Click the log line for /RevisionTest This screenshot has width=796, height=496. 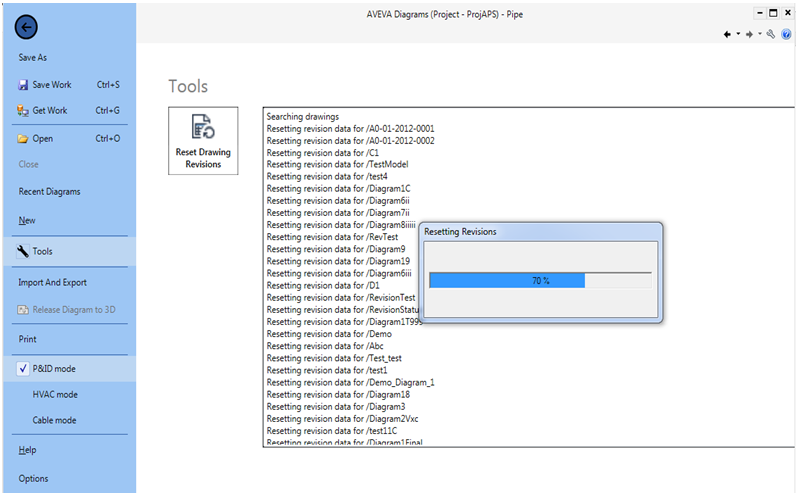pyautogui.click(x=341, y=297)
